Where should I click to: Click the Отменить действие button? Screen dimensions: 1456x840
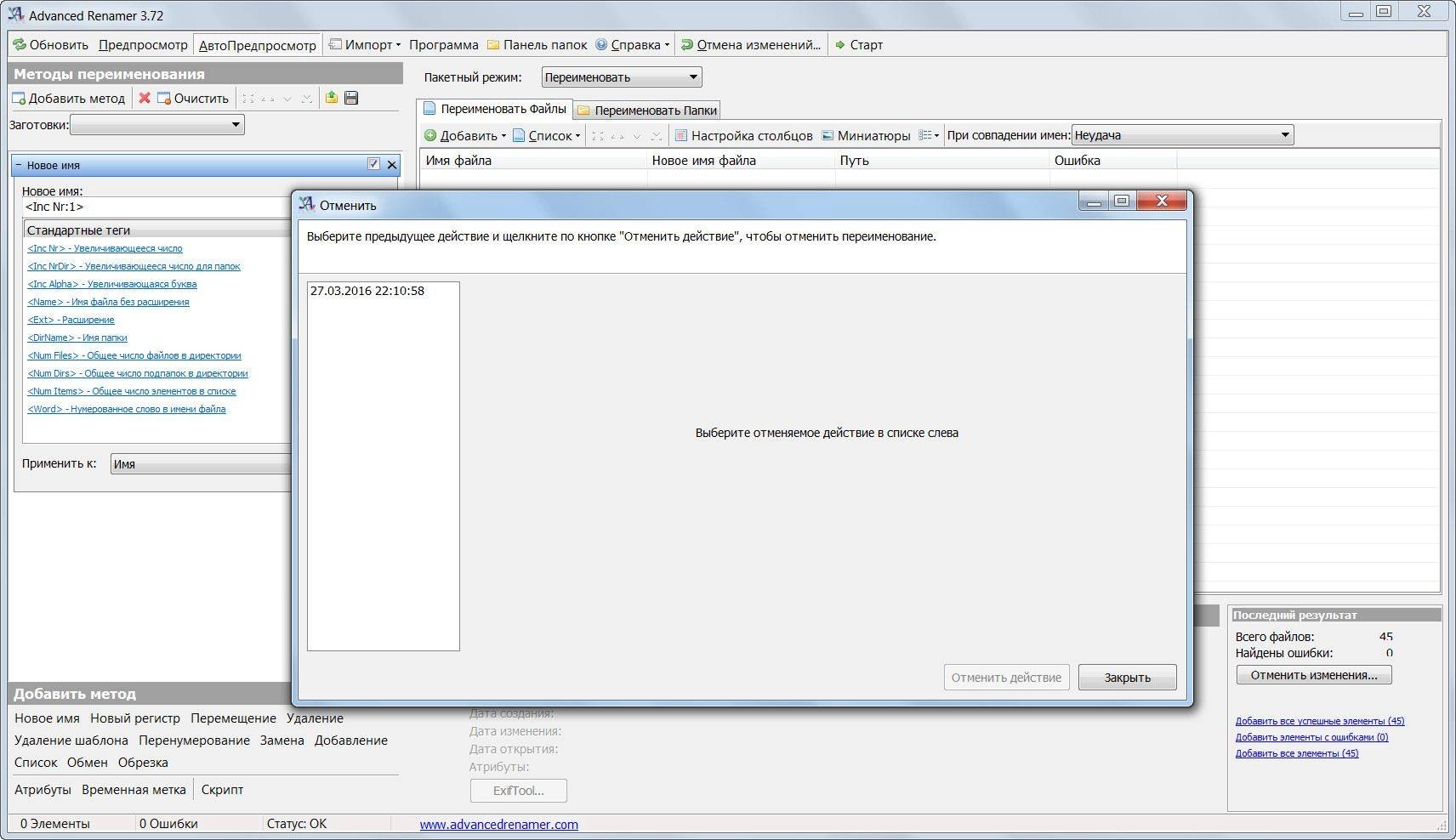pos(1006,678)
